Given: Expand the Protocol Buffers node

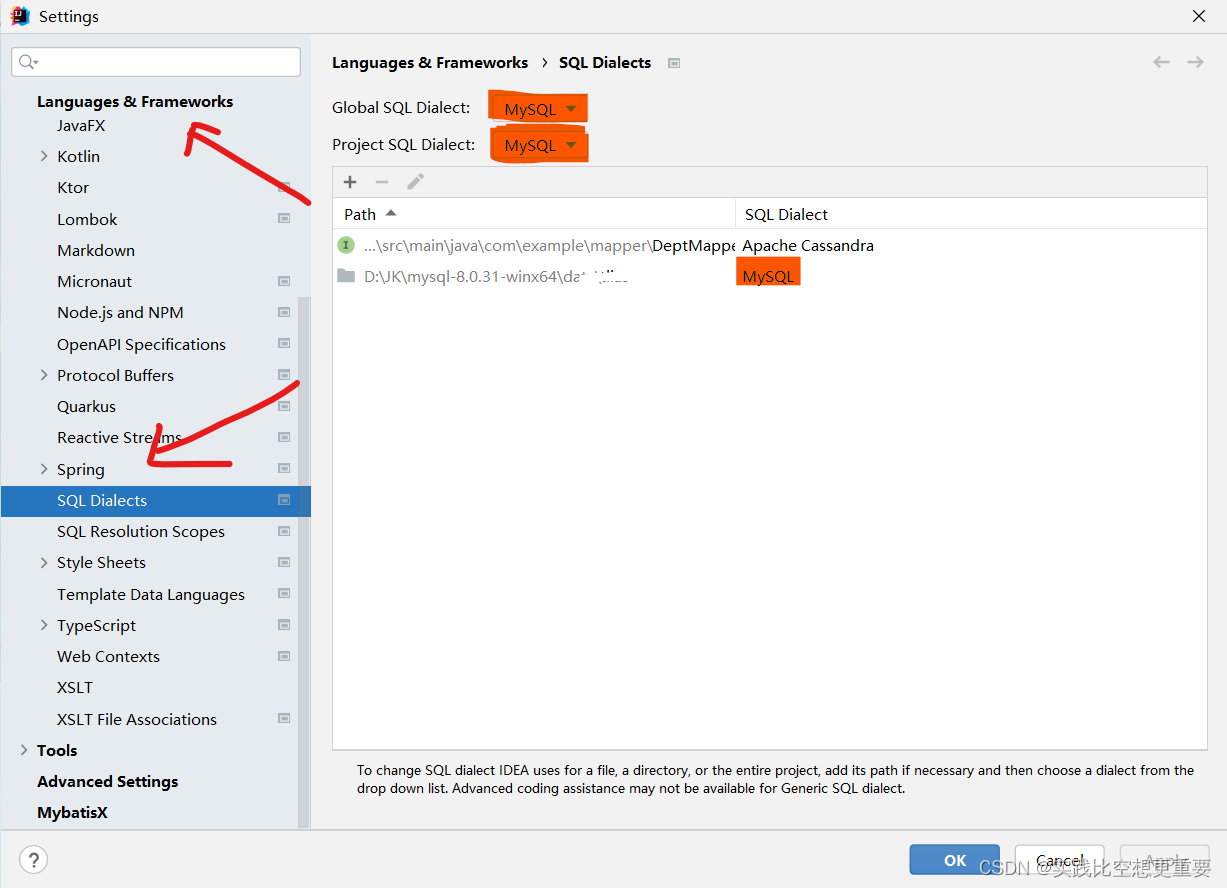Looking at the screenshot, I should tap(43, 375).
